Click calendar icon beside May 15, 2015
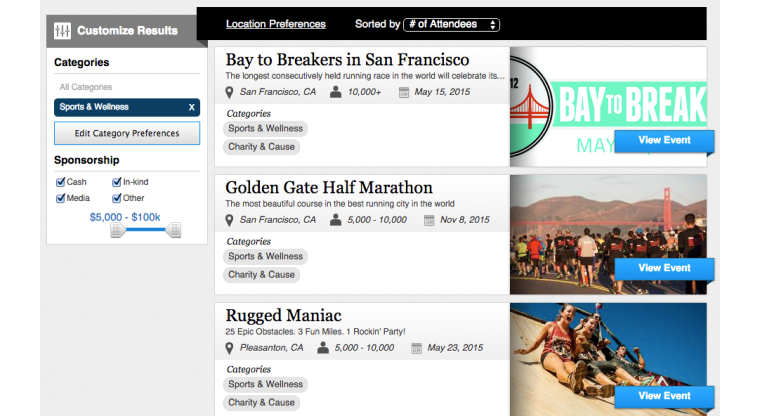Image resolution: width=760 pixels, height=416 pixels. pos(404,92)
